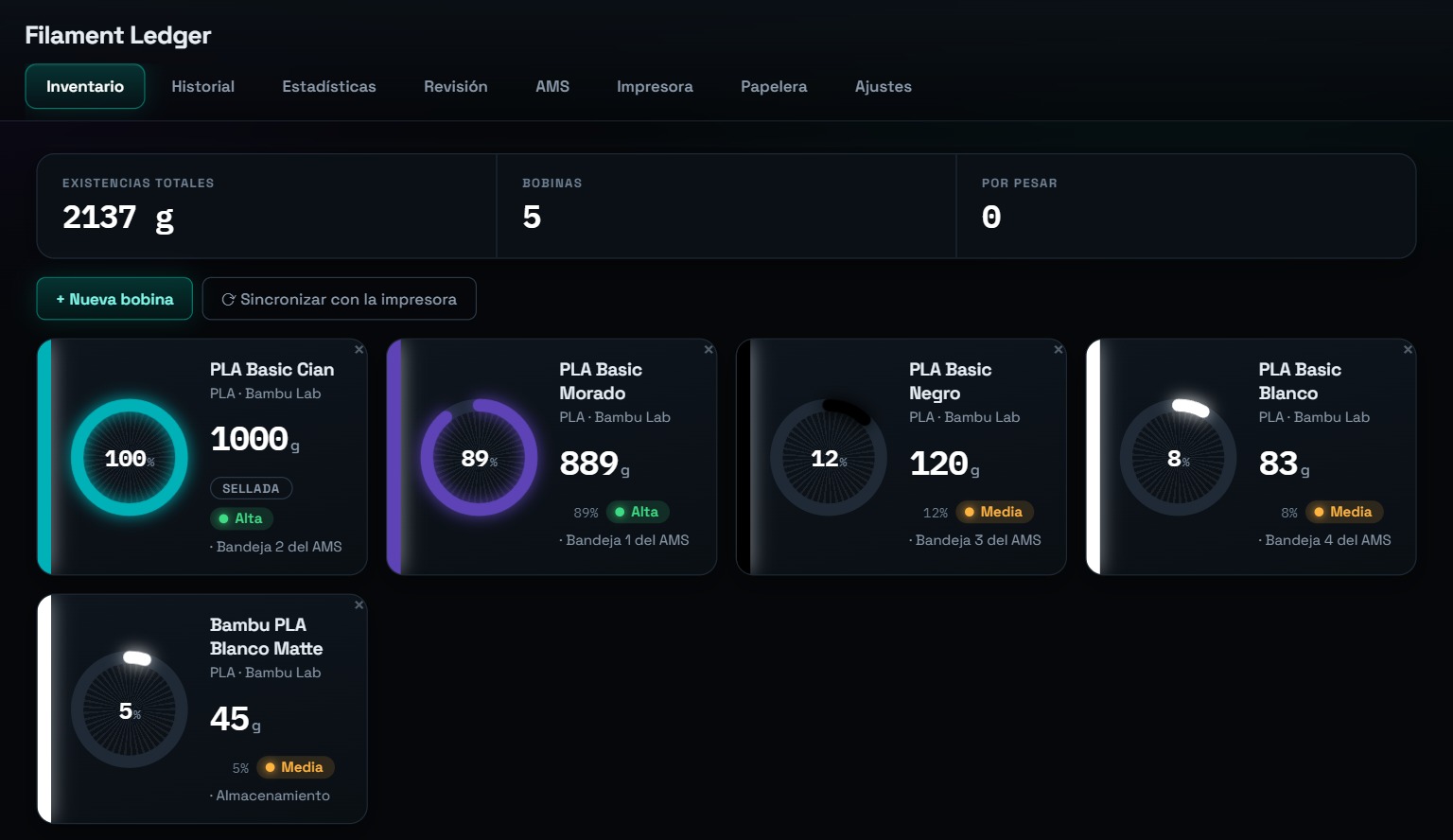
Task: Remove the PLA Basic Morado spool card
Action: point(709,350)
